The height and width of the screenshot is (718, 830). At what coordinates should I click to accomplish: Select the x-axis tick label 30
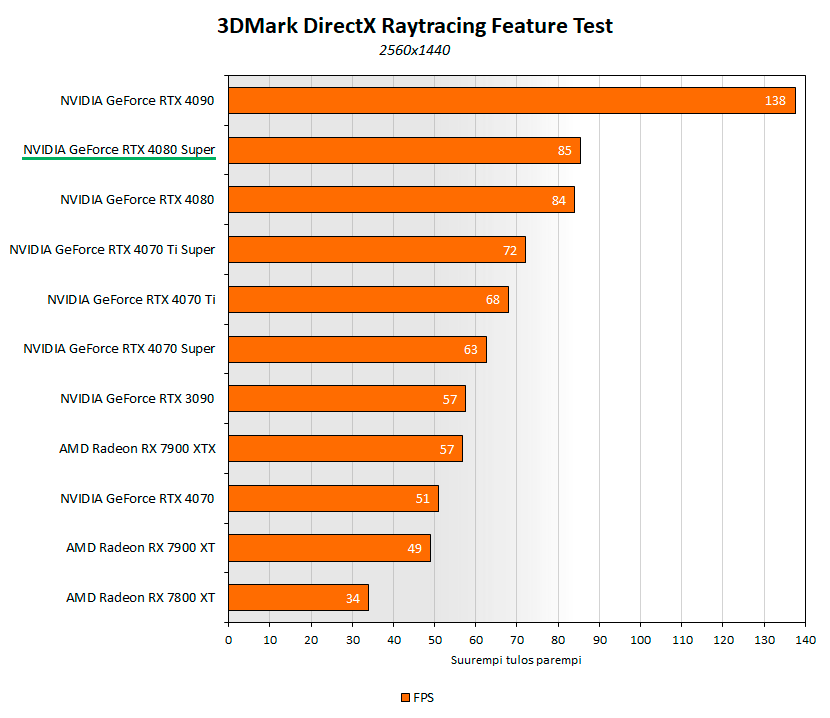click(x=353, y=640)
